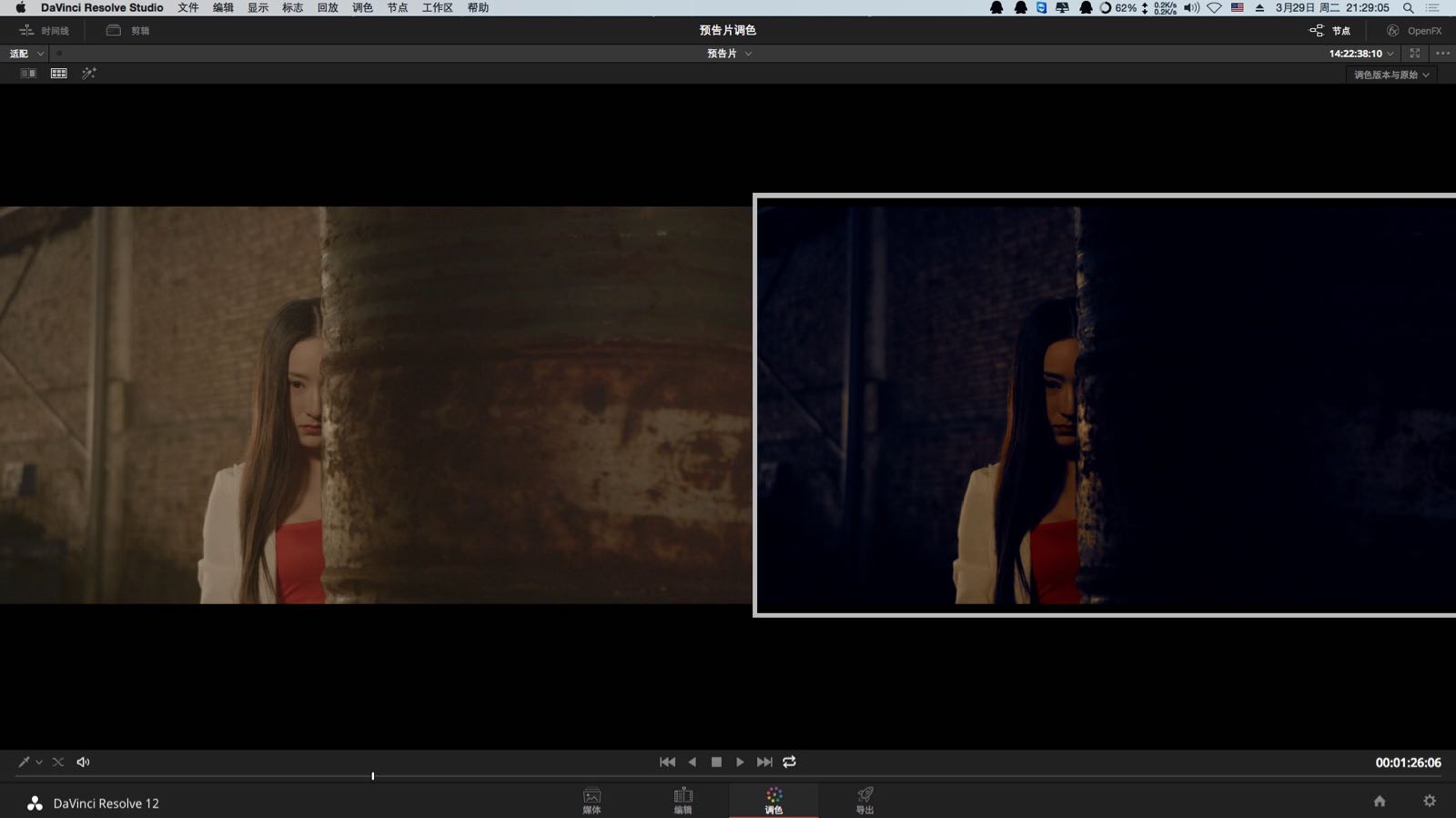The height and width of the screenshot is (818, 1456).
Task: Open the network speed monitor in menu bar
Action: pyautogui.click(x=1159, y=7)
